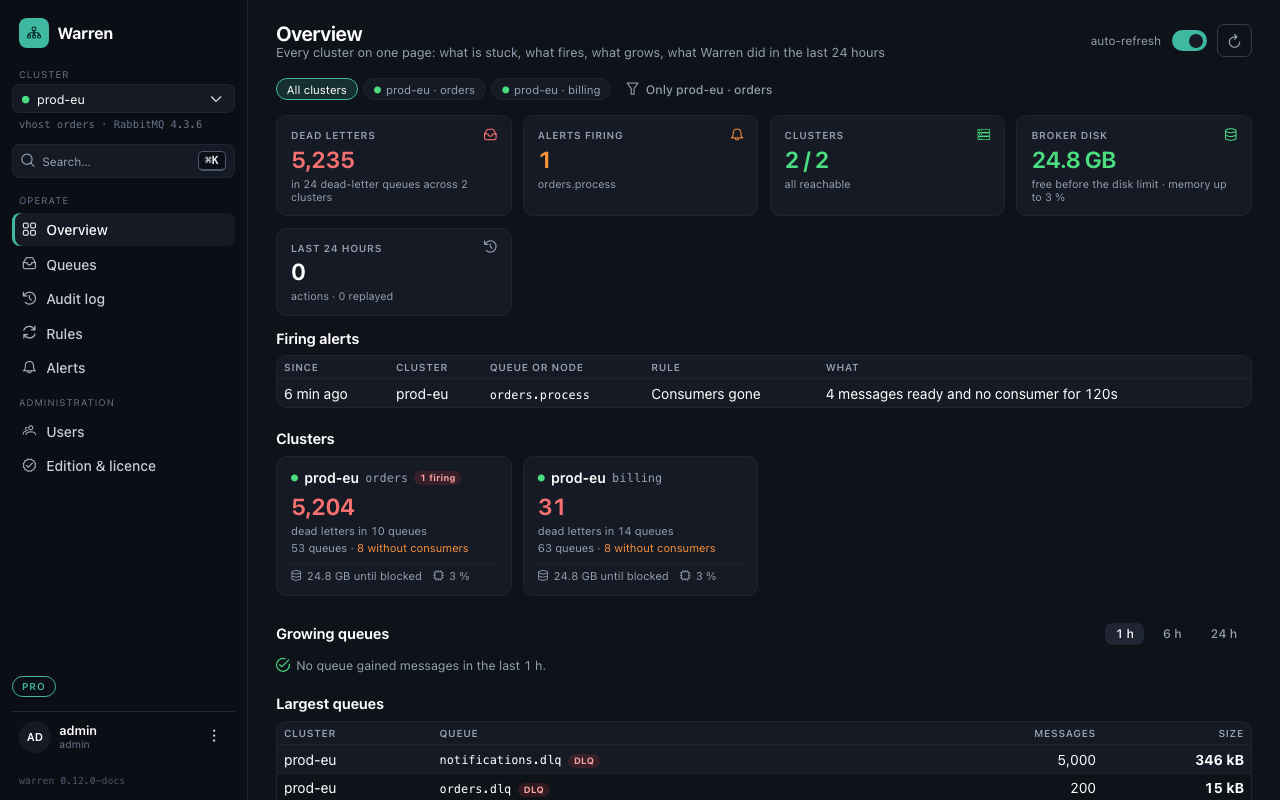Click the Consumers gone rule cell
The image size is (1280, 800).
[706, 394]
